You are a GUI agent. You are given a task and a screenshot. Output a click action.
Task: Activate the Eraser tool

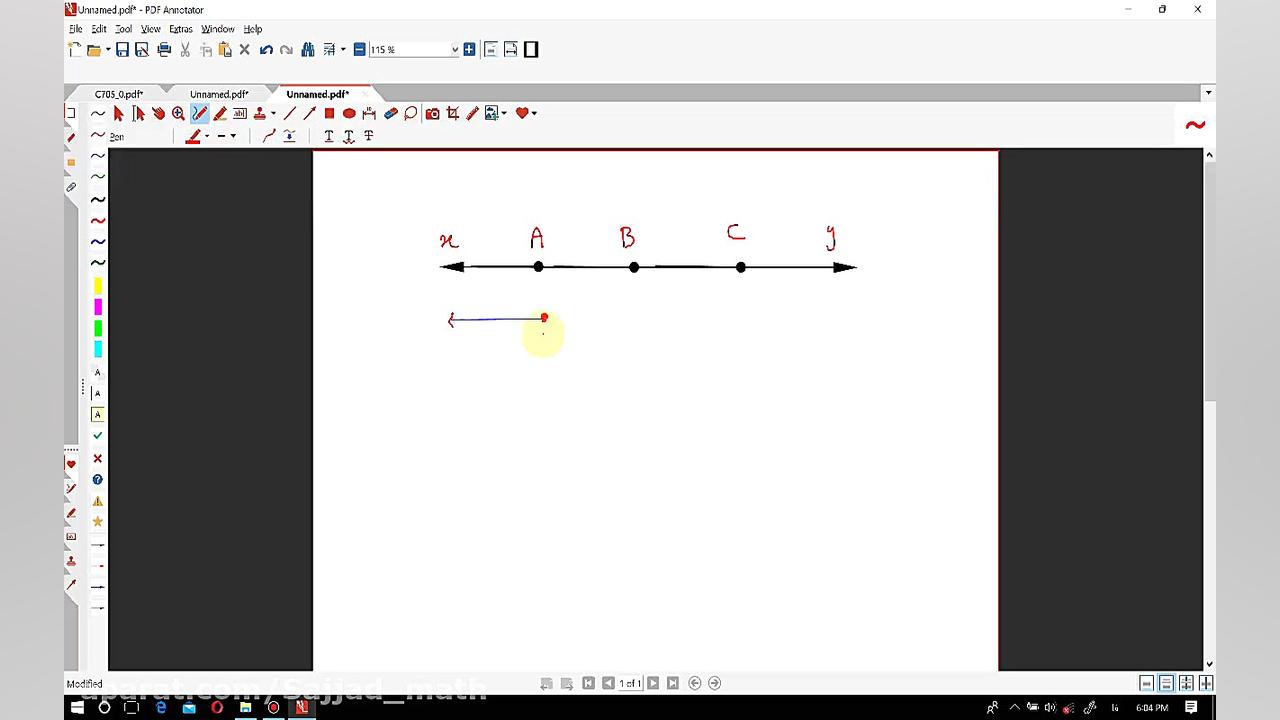[x=390, y=113]
